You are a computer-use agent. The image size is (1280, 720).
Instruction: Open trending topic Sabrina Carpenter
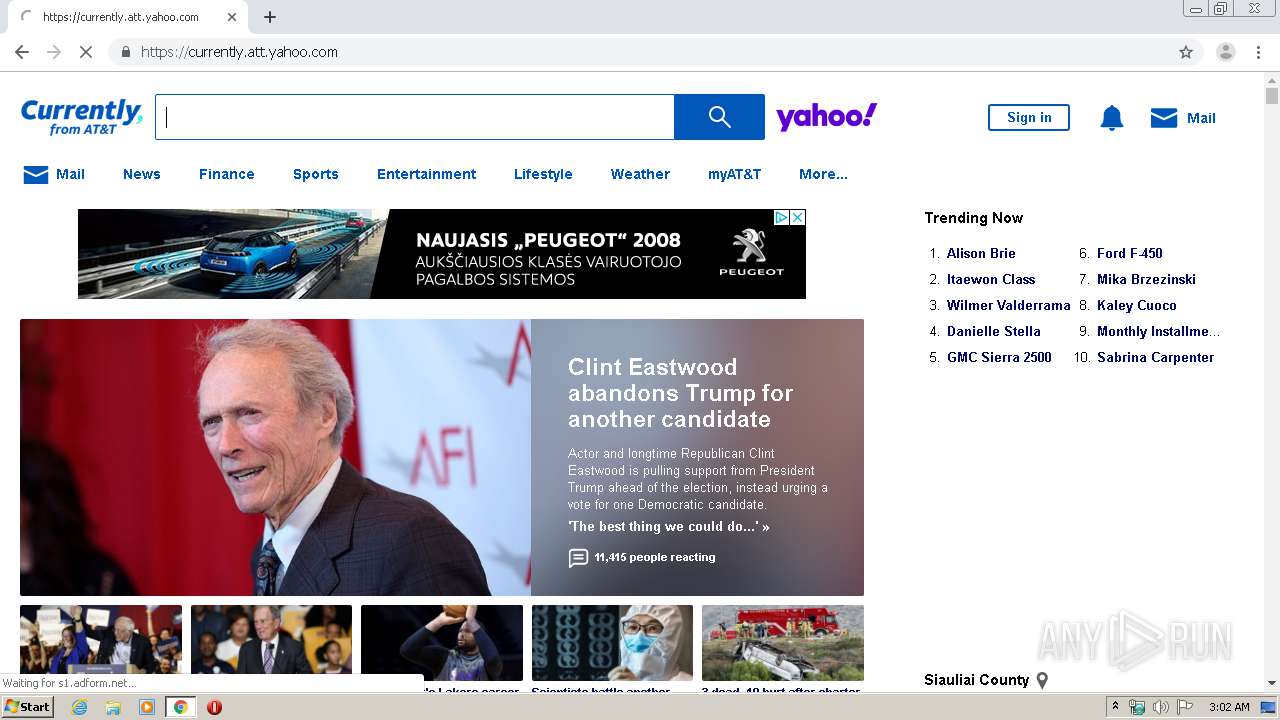point(1155,357)
